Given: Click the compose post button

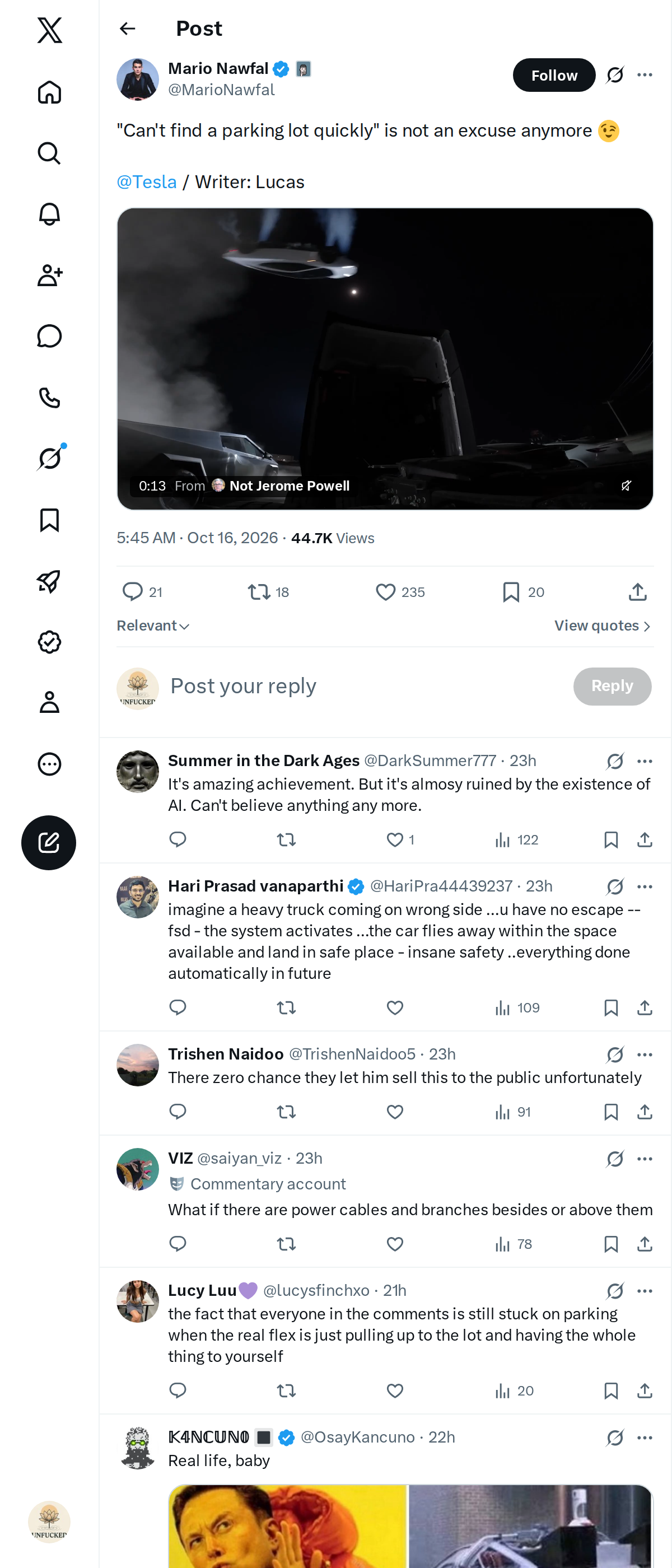Looking at the screenshot, I should pos(49,842).
